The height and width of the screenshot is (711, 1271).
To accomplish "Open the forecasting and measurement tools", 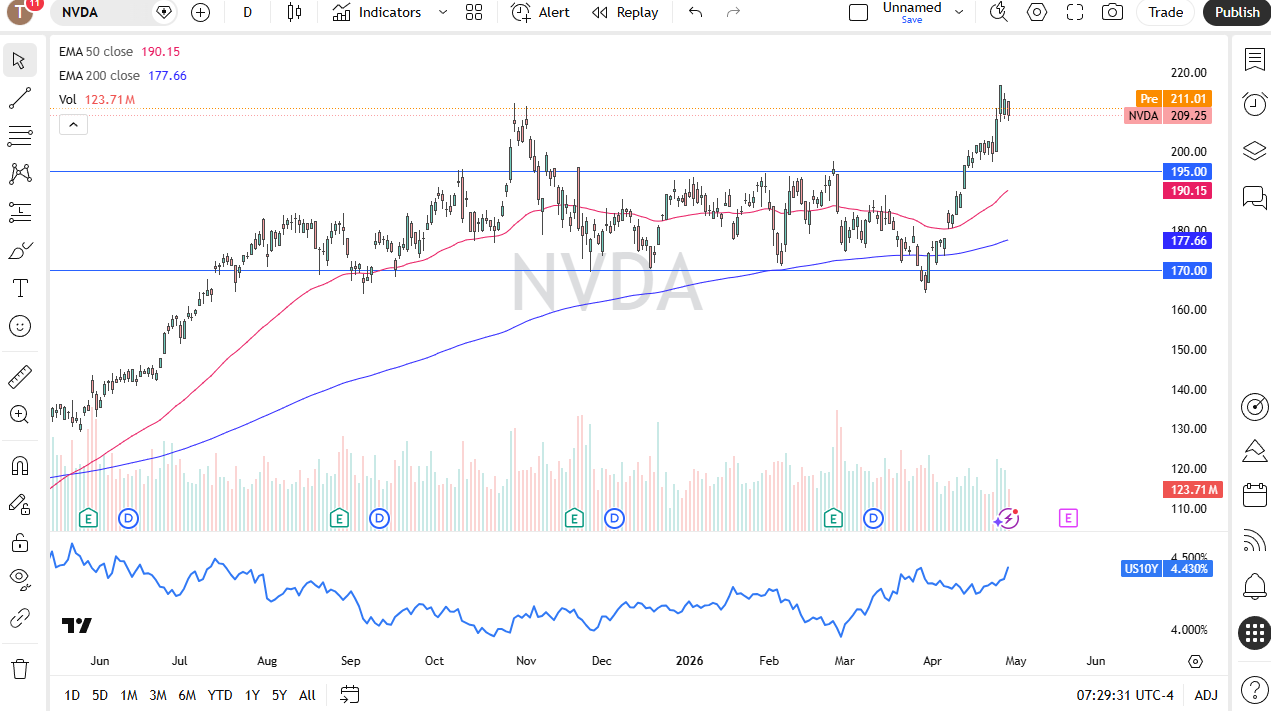I will [x=20, y=212].
